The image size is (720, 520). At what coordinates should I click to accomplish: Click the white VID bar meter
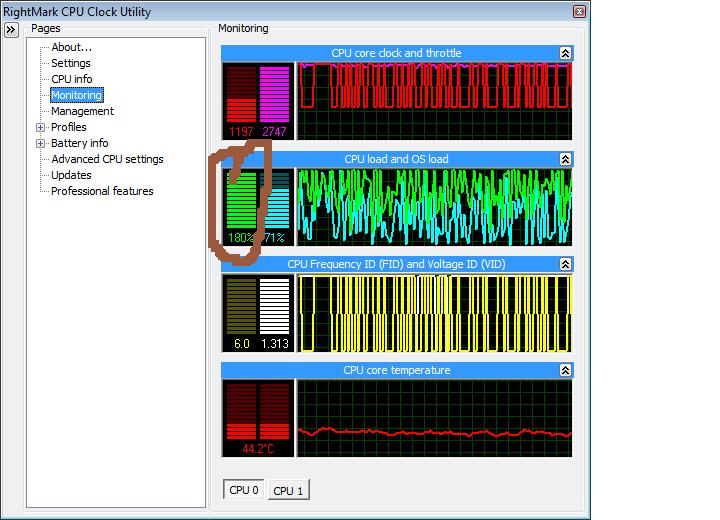(x=275, y=306)
